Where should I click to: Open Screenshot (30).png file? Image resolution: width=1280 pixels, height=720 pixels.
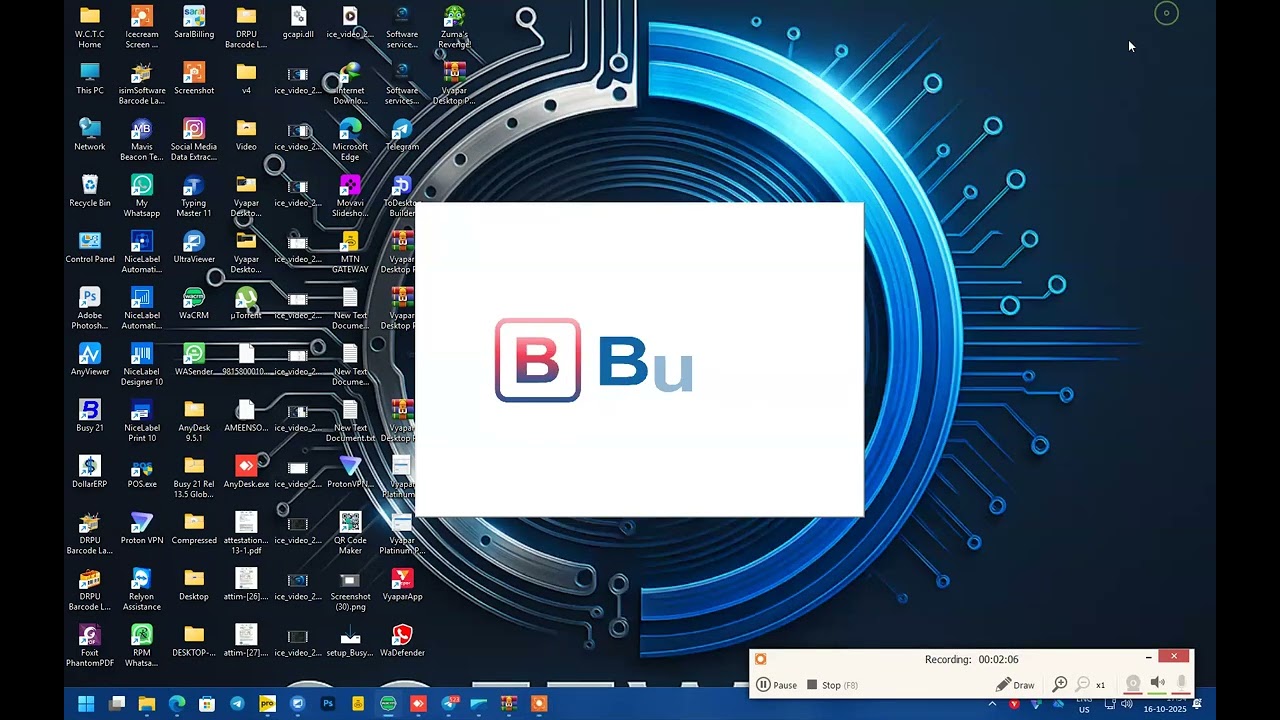[x=350, y=588]
